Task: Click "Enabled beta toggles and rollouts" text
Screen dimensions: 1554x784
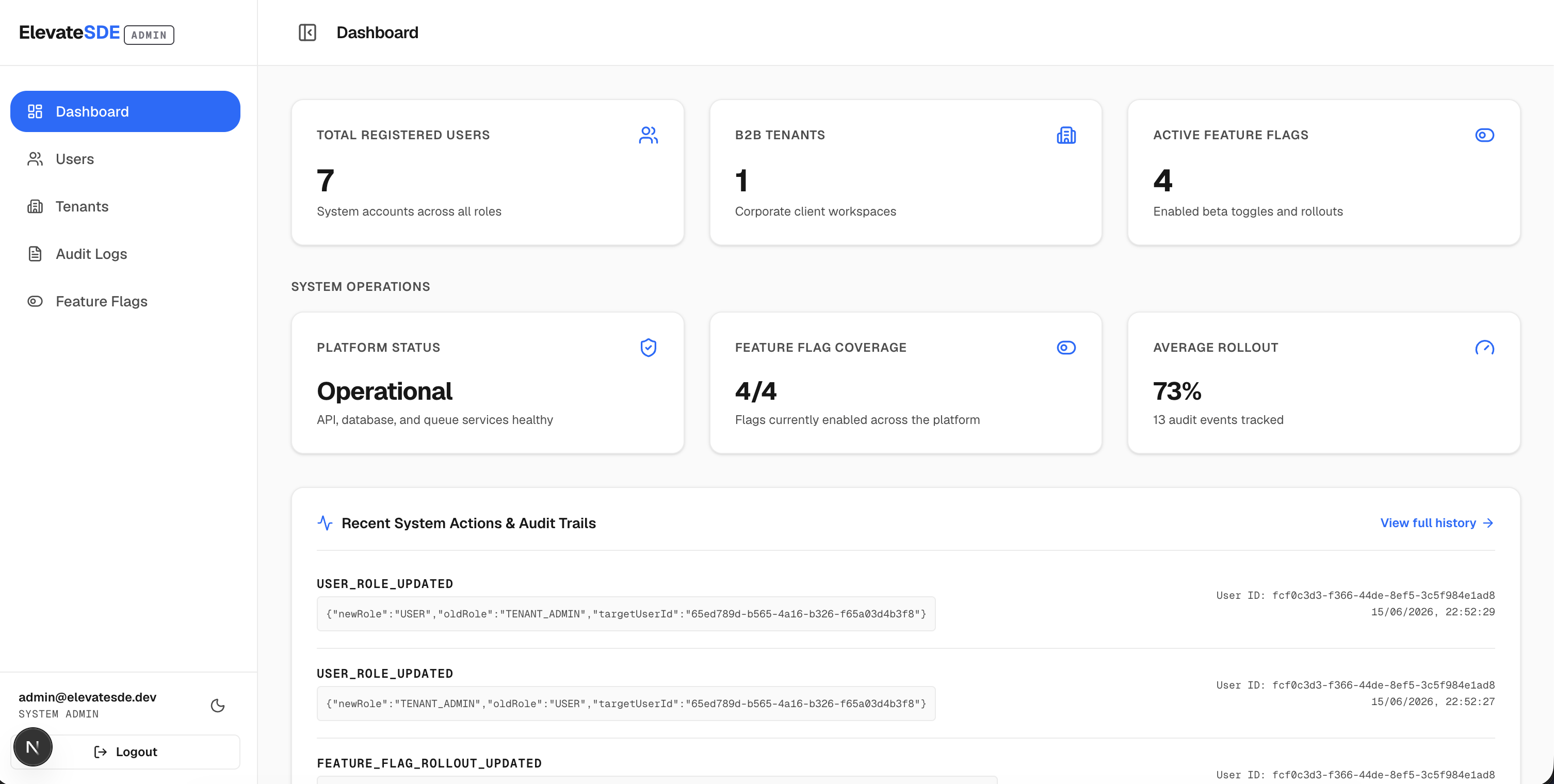Action: coord(1248,211)
